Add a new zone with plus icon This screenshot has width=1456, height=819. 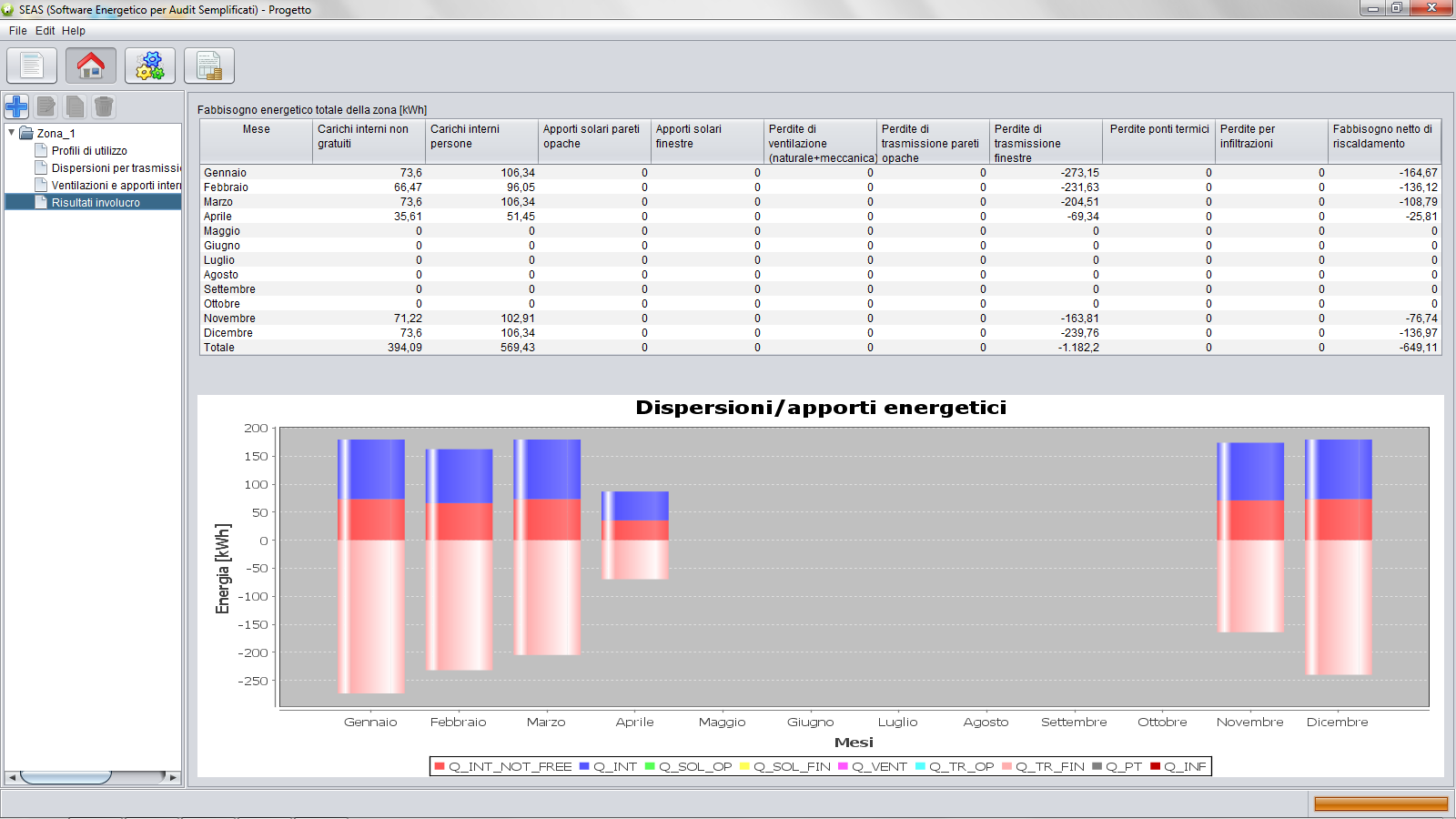click(16, 106)
